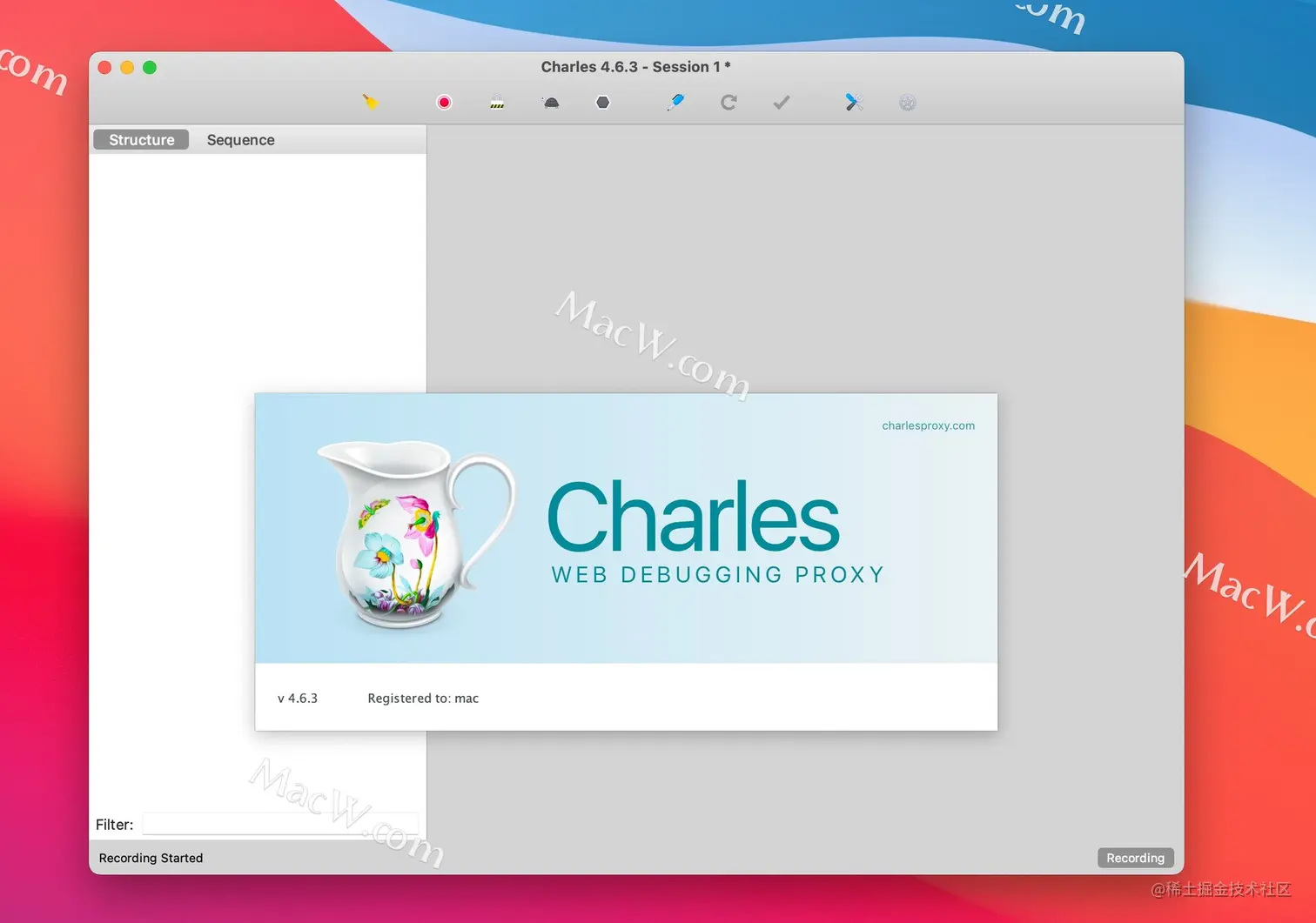Open Settings with the gear icon

coord(908,103)
